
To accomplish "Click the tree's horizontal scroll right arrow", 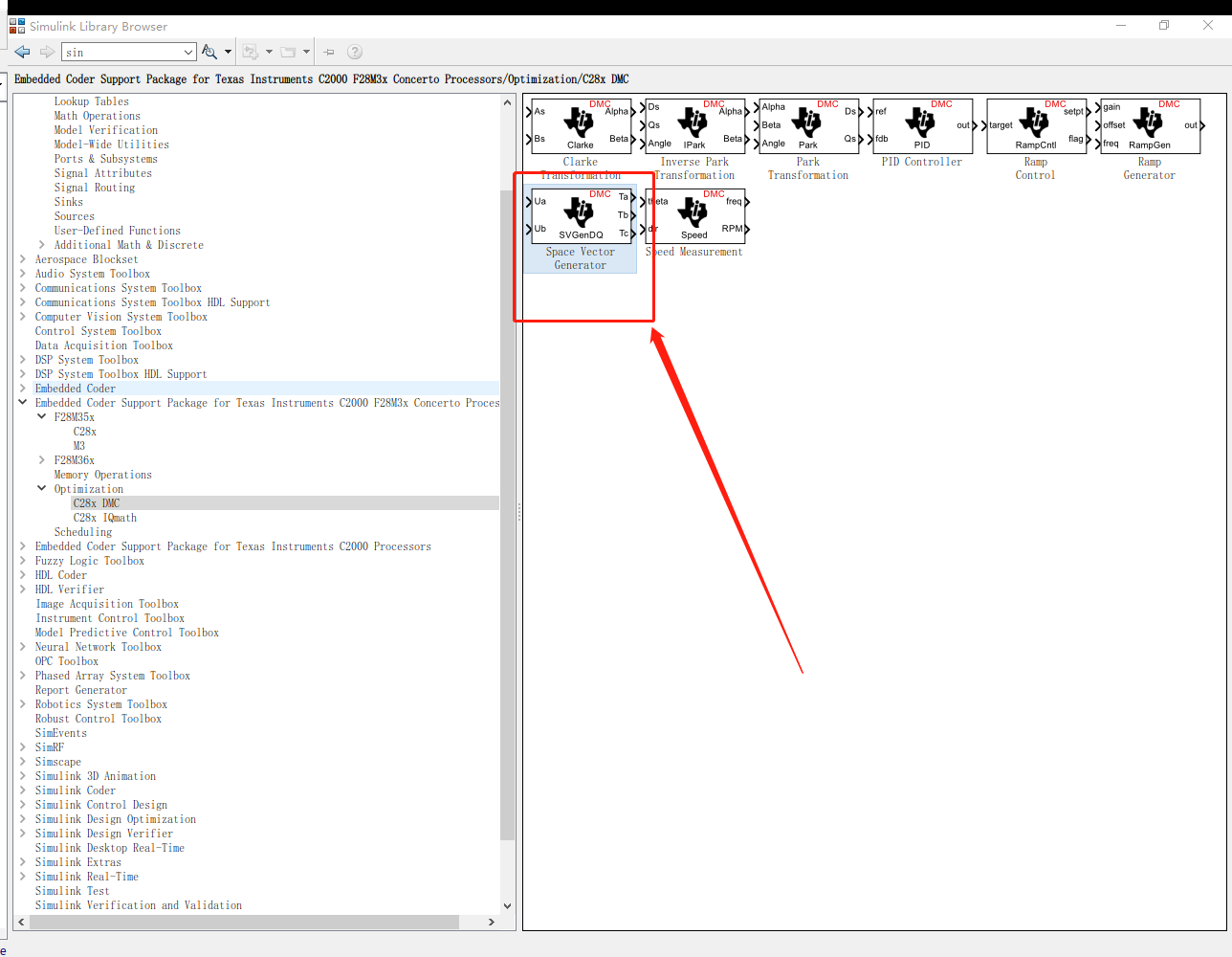I will (x=492, y=923).
